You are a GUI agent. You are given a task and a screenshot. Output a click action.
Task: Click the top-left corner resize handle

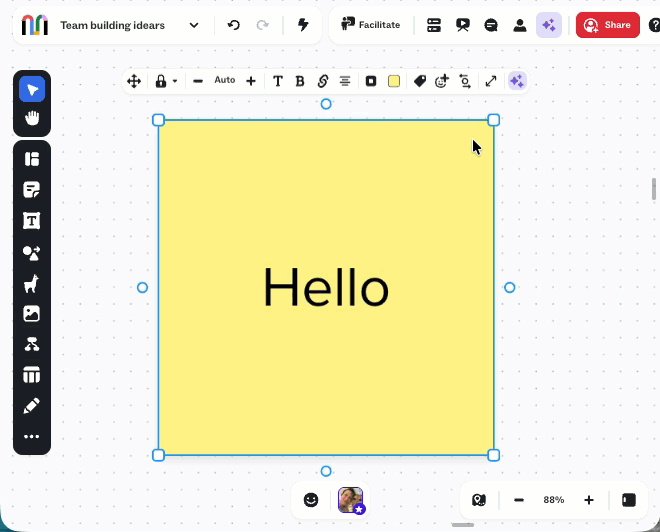click(158, 120)
